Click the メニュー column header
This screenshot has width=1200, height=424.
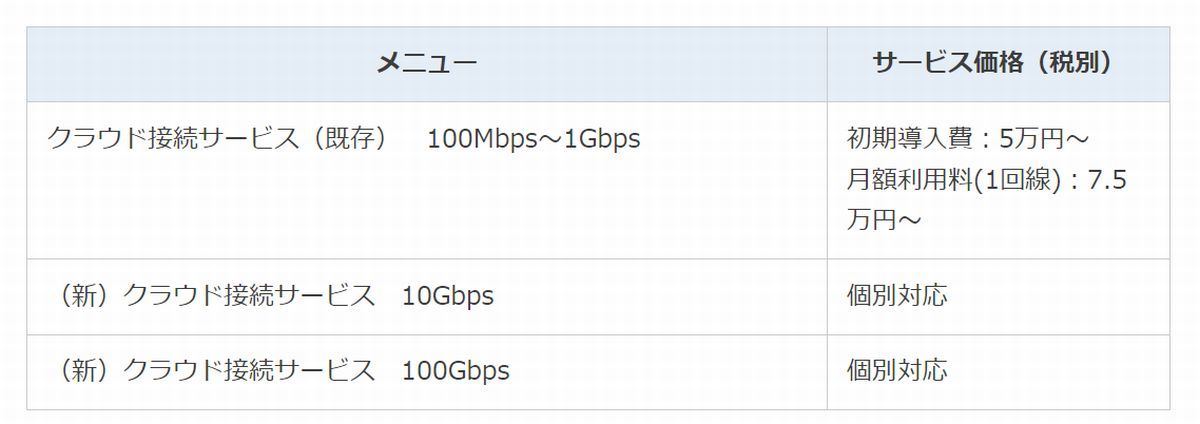tap(426, 64)
